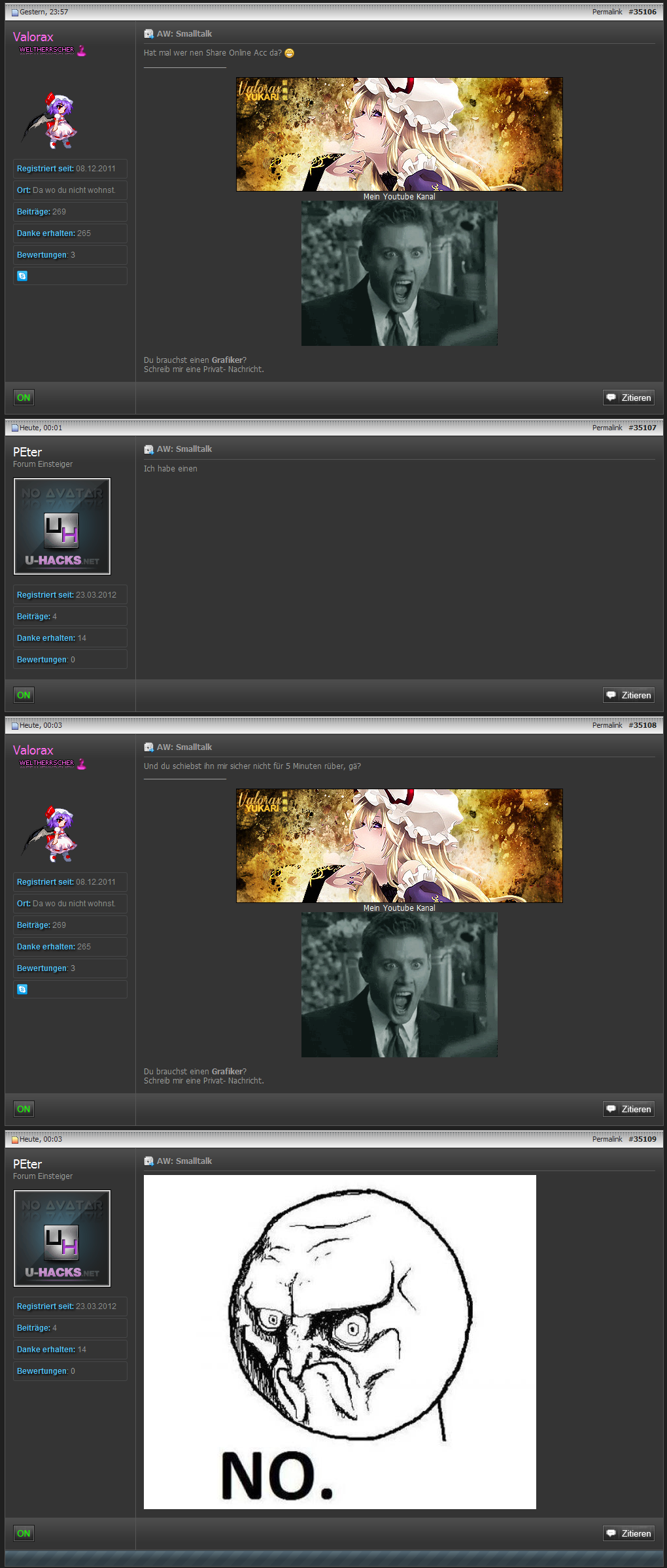667x1568 pixels.
Task: Click the Weltherrscher rank badge in post #35106
Action: point(52,50)
